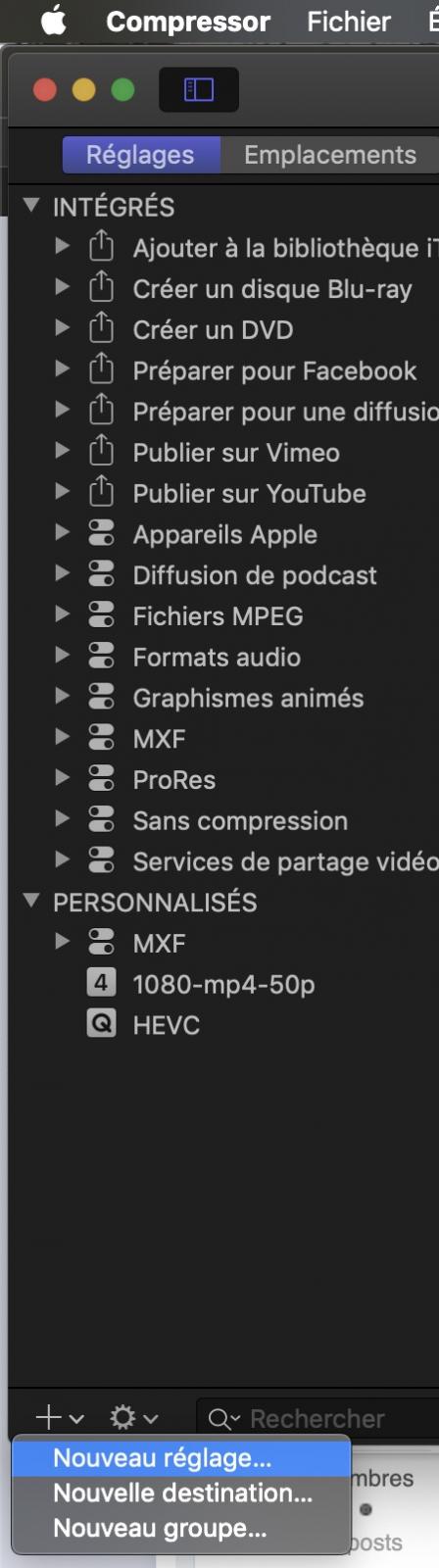This screenshot has height=1568, width=439.
Task: Collapse the INTÉGRÉS section
Action: 32,206
